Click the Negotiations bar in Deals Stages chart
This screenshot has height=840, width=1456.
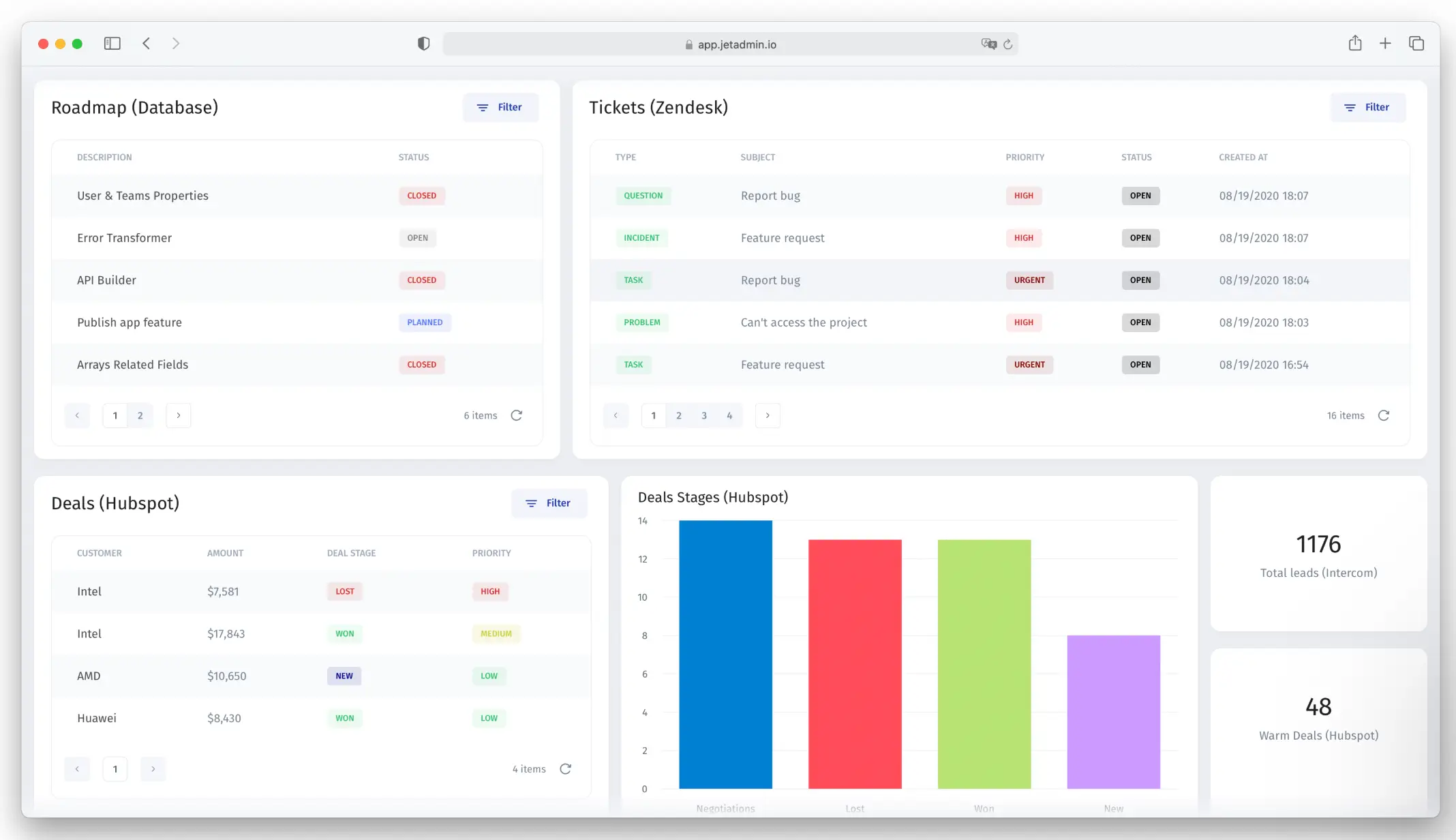[x=725, y=655]
